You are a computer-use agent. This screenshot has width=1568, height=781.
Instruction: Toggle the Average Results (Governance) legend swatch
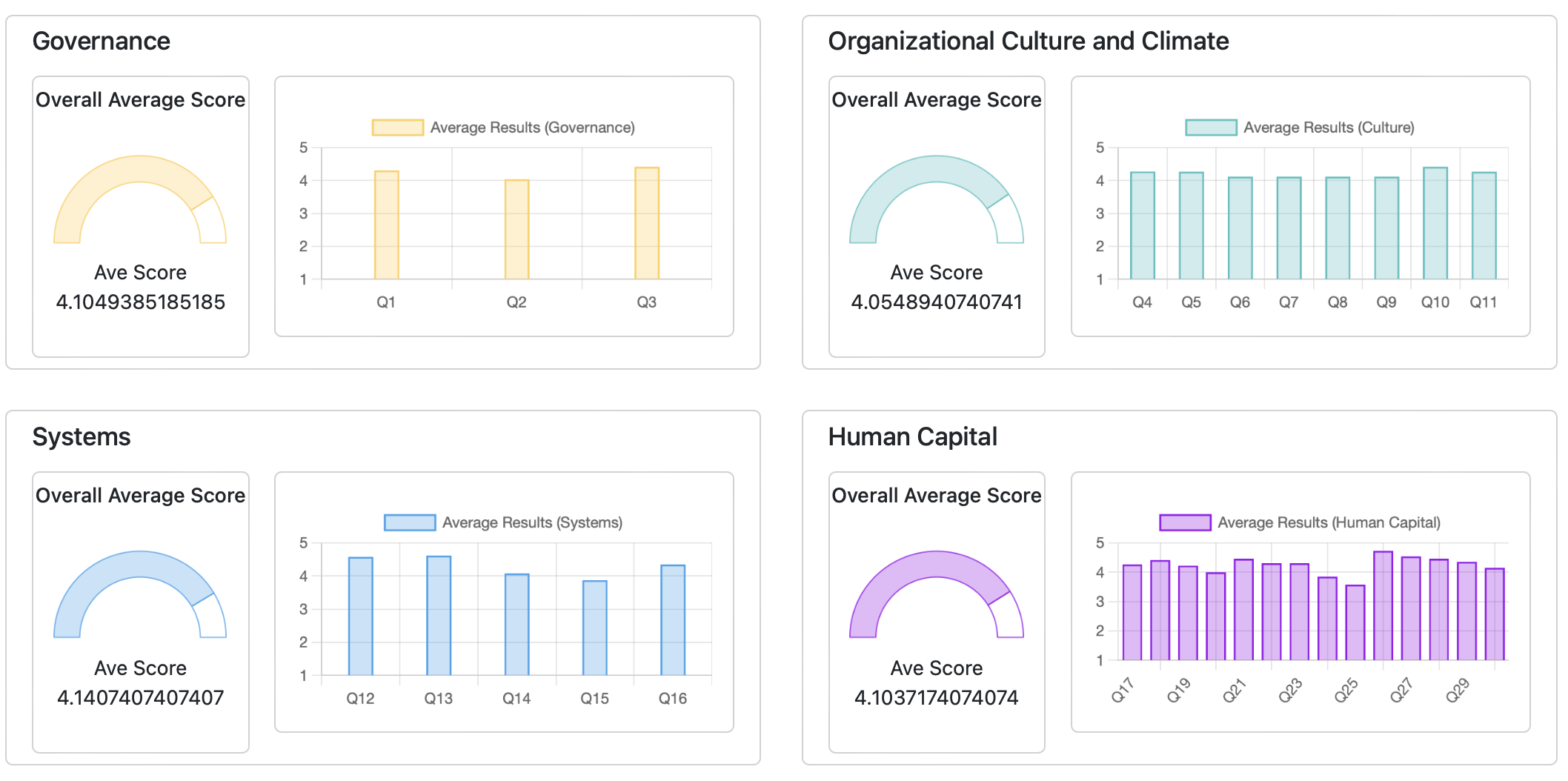tap(398, 127)
